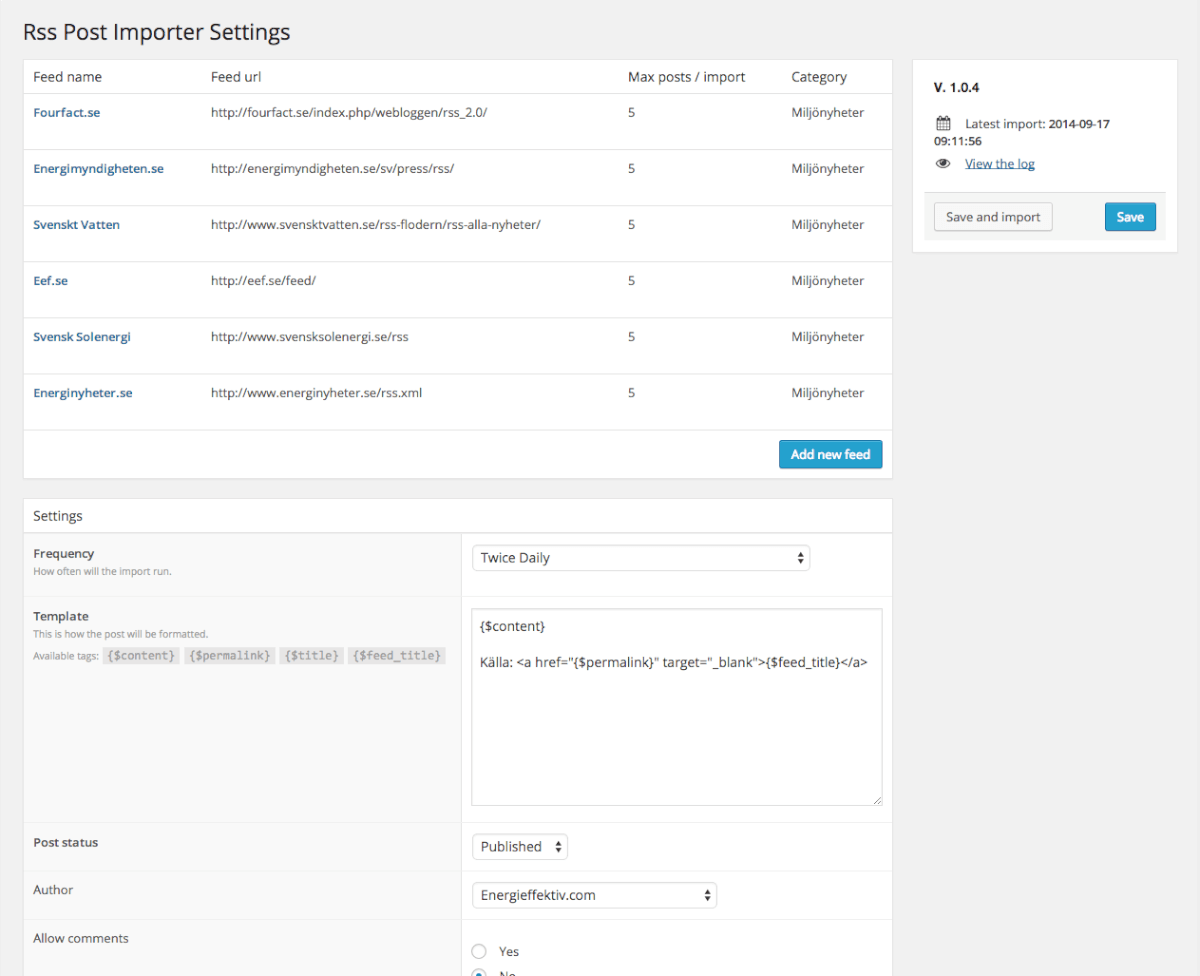Click the calendar icon beside Latest import
The width and height of the screenshot is (1200, 976).
coord(942,123)
